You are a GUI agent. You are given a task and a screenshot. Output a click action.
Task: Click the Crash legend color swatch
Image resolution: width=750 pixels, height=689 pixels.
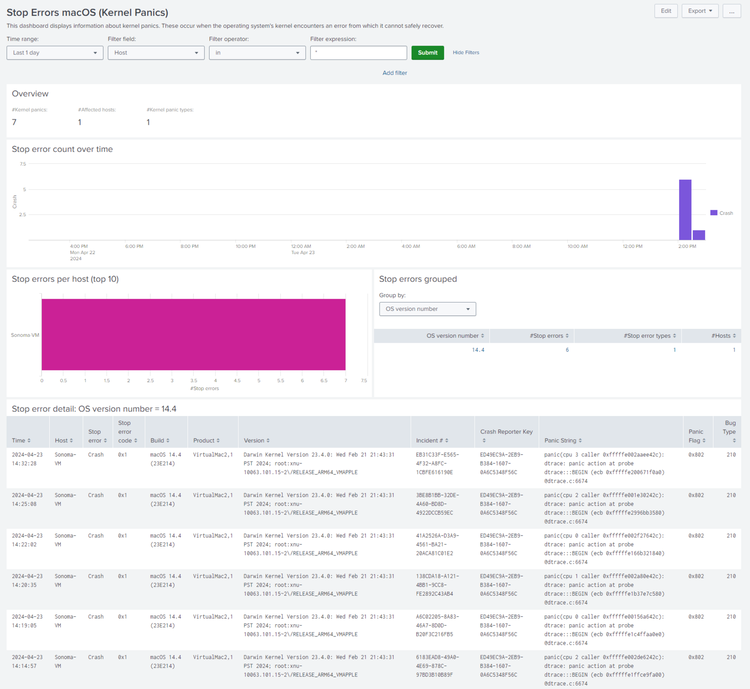click(x=714, y=213)
